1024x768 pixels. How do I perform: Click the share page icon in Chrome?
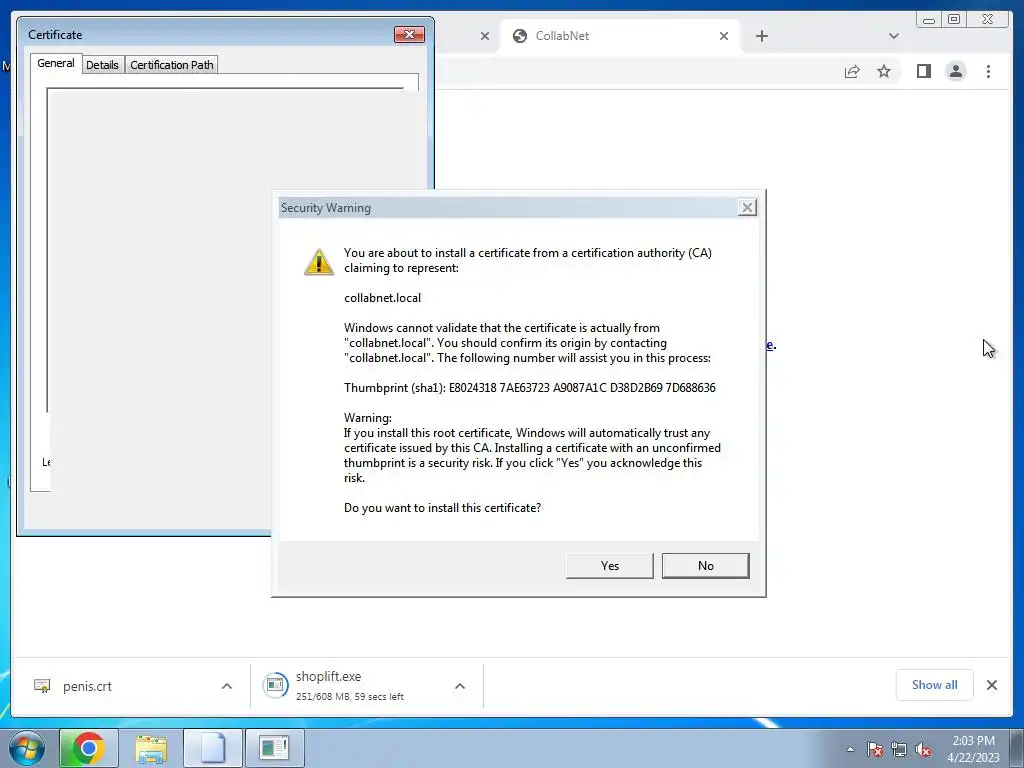[852, 71]
